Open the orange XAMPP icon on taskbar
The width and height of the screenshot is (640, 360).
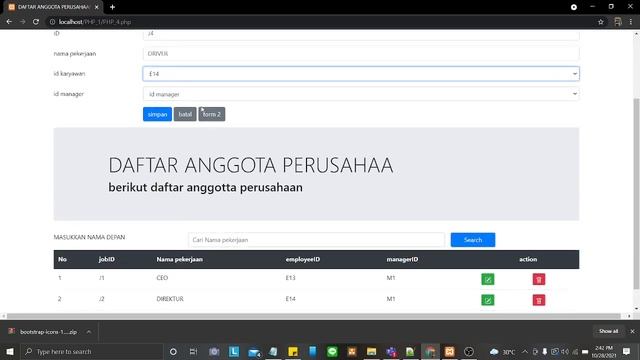pyautogui.click(x=449, y=351)
